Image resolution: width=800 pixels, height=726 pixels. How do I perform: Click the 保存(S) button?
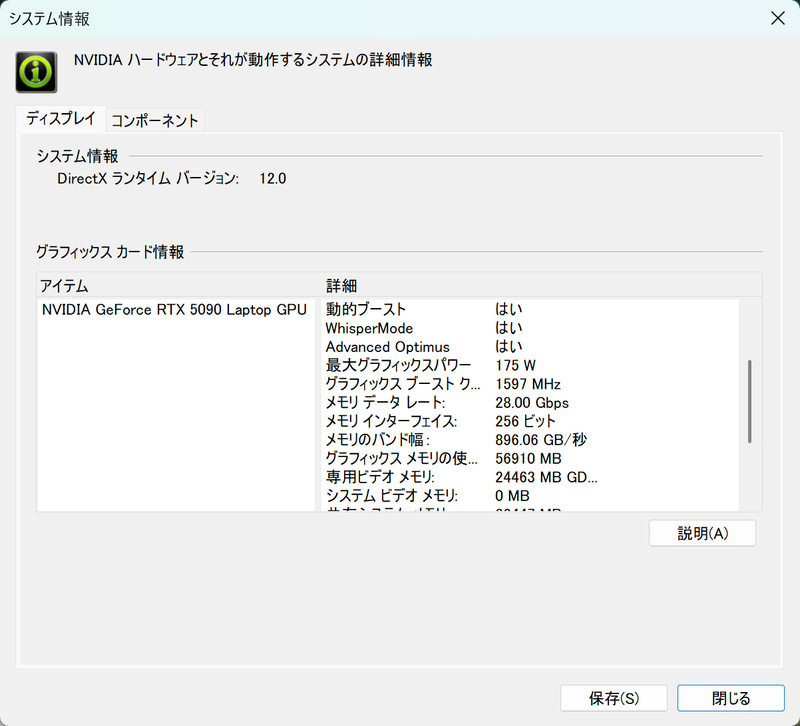coord(614,698)
